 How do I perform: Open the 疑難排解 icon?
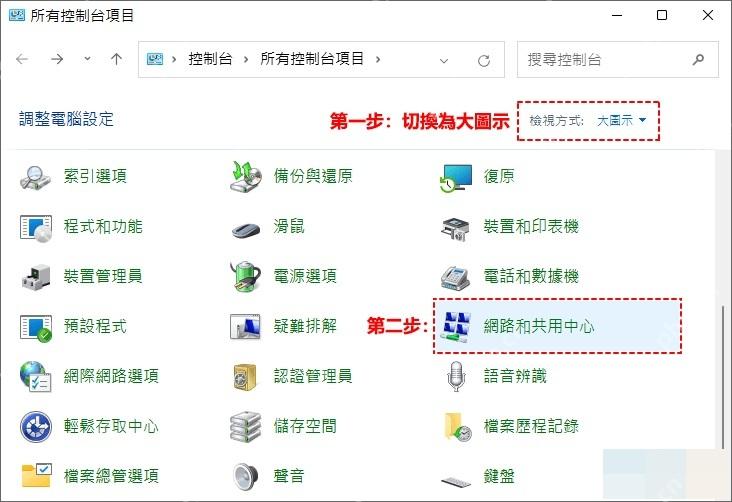pyautogui.click(x=245, y=326)
